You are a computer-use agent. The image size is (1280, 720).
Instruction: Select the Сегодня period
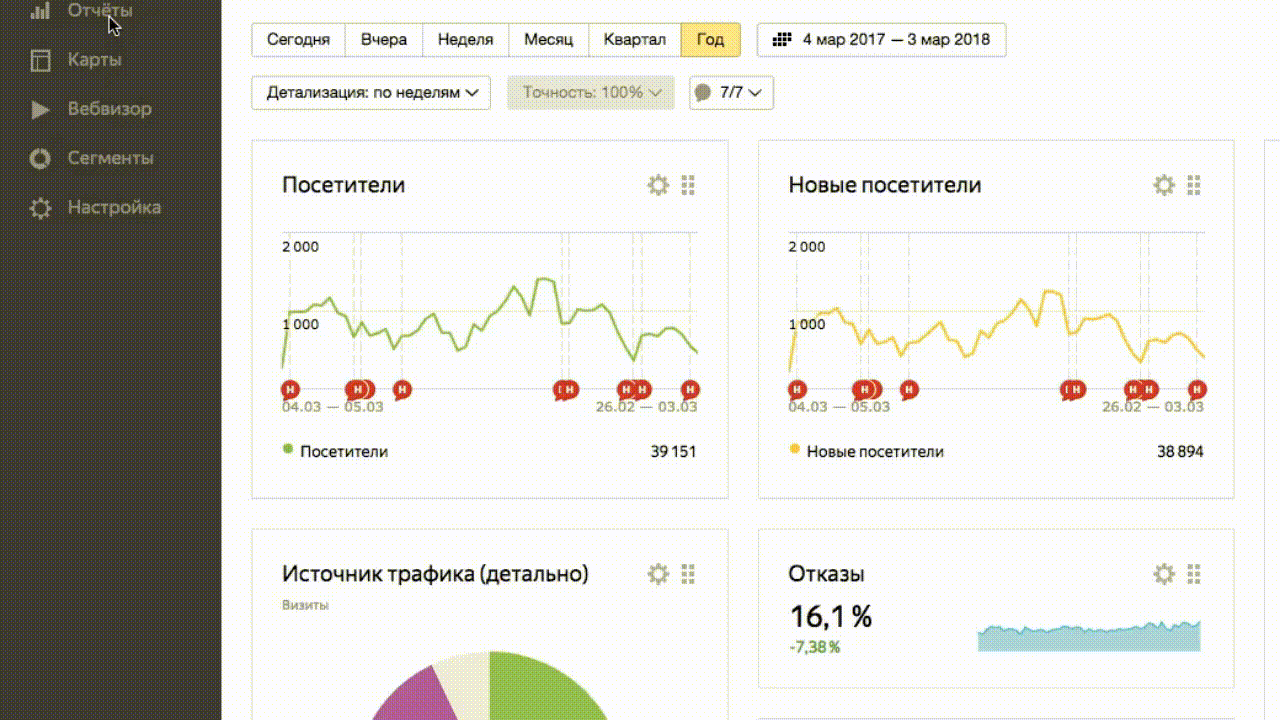(298, 40)
